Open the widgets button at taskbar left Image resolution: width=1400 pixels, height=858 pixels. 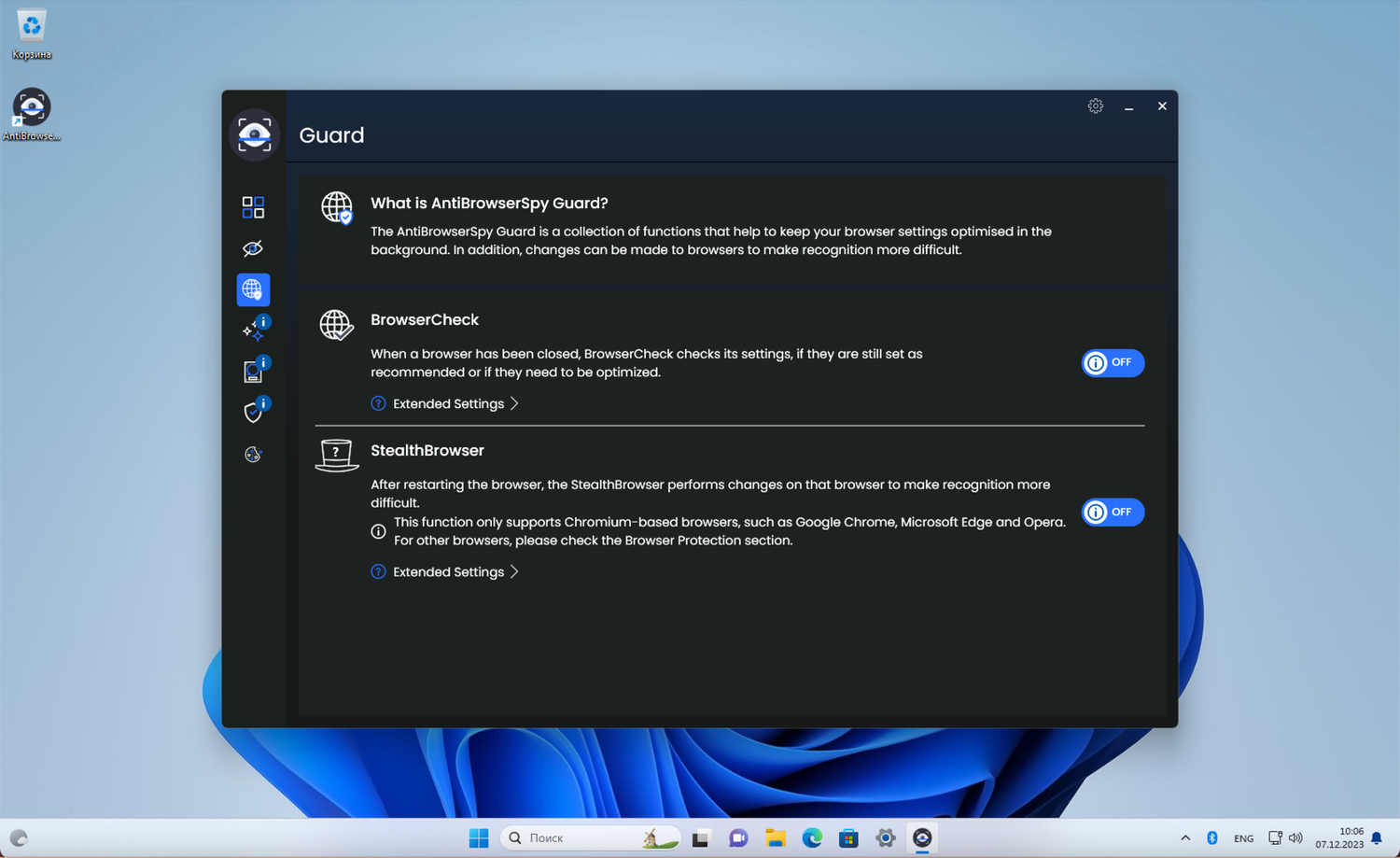[x=19, y=838]
